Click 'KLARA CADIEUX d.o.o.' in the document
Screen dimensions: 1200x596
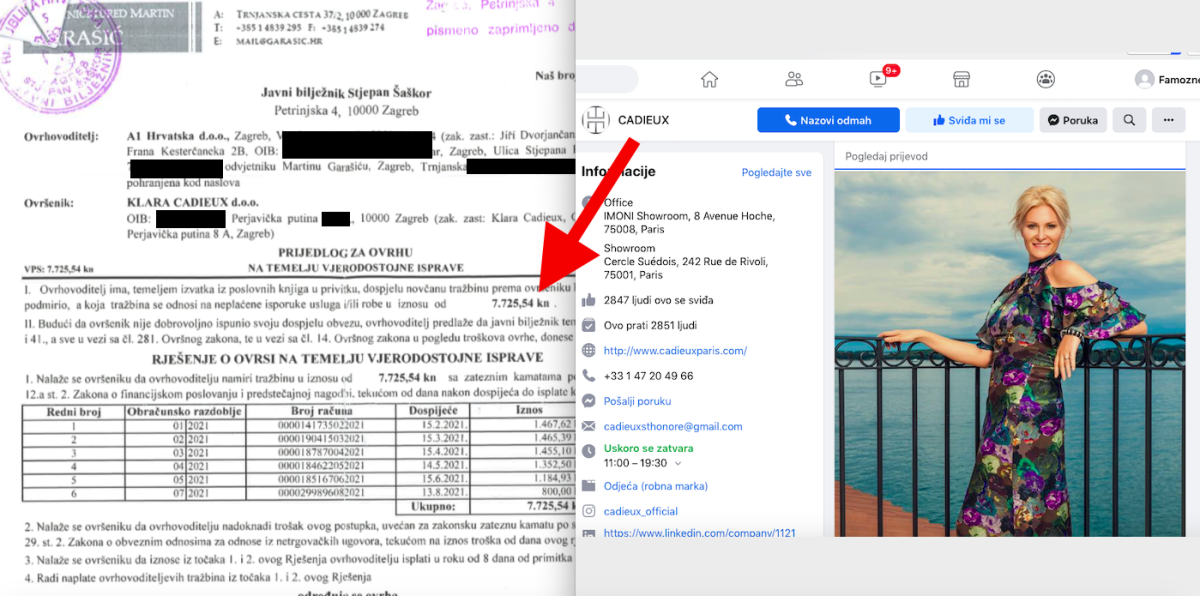194,203
